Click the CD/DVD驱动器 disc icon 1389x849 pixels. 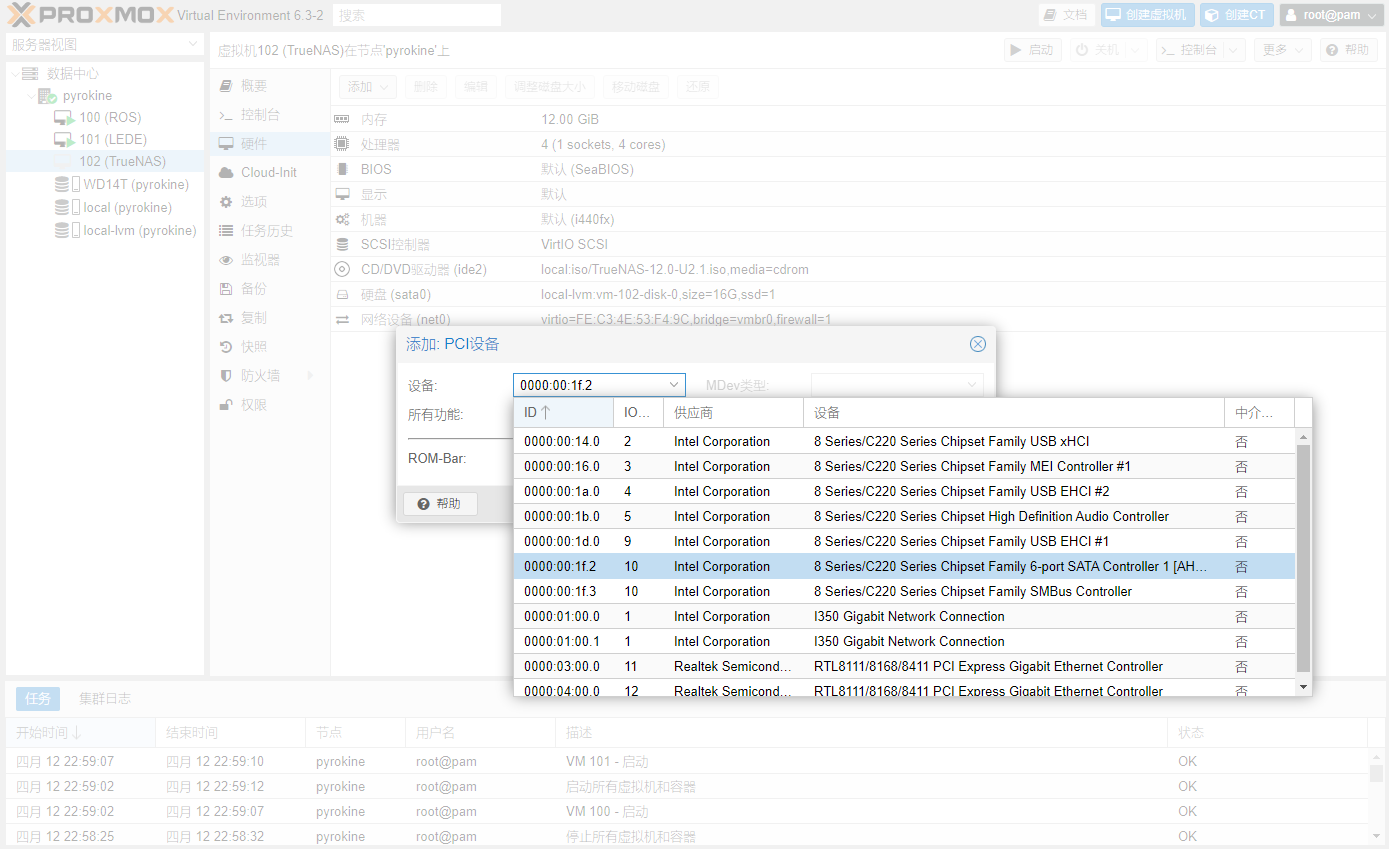342,269
